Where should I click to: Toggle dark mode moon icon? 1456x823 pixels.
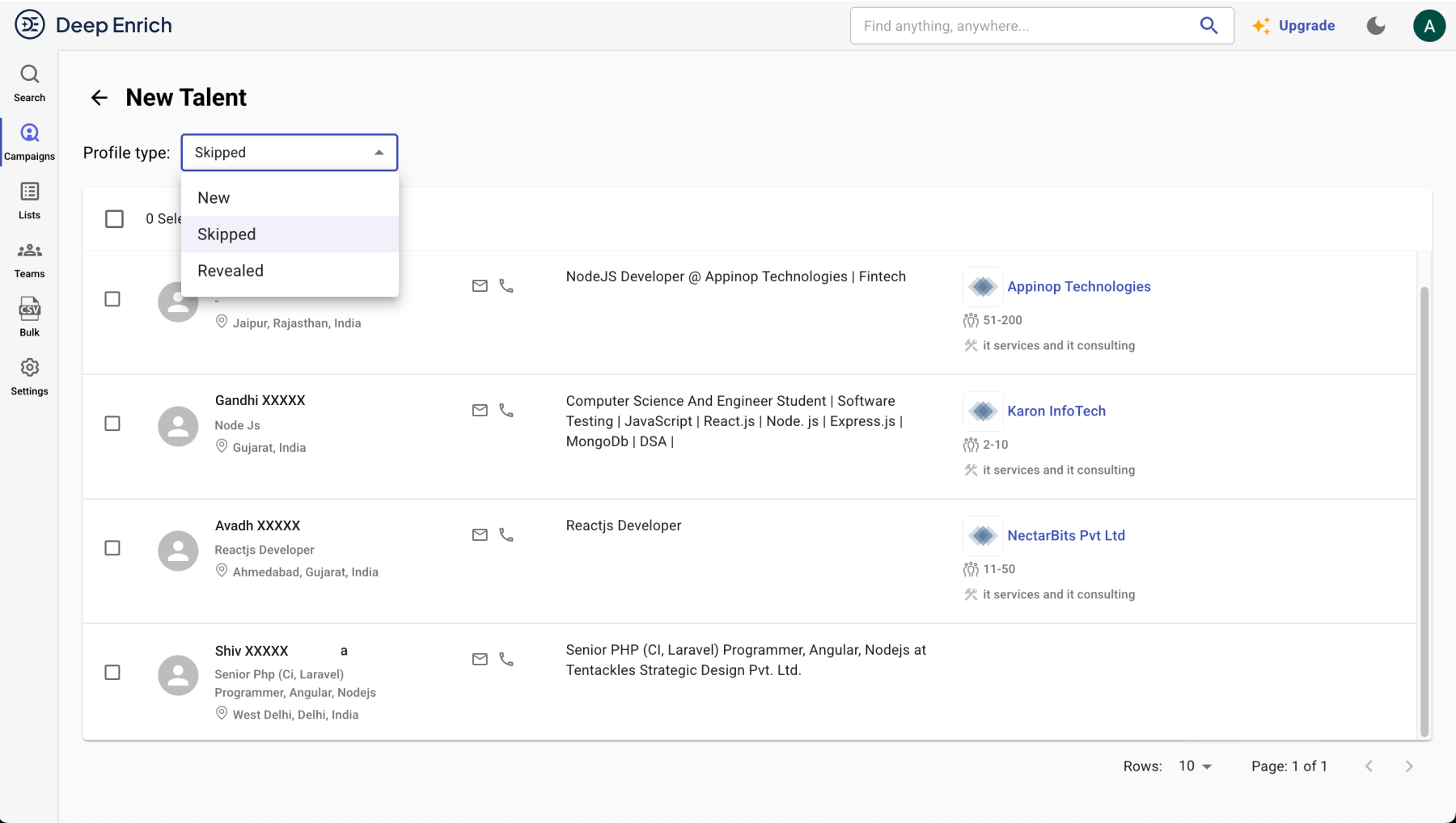1375,26
